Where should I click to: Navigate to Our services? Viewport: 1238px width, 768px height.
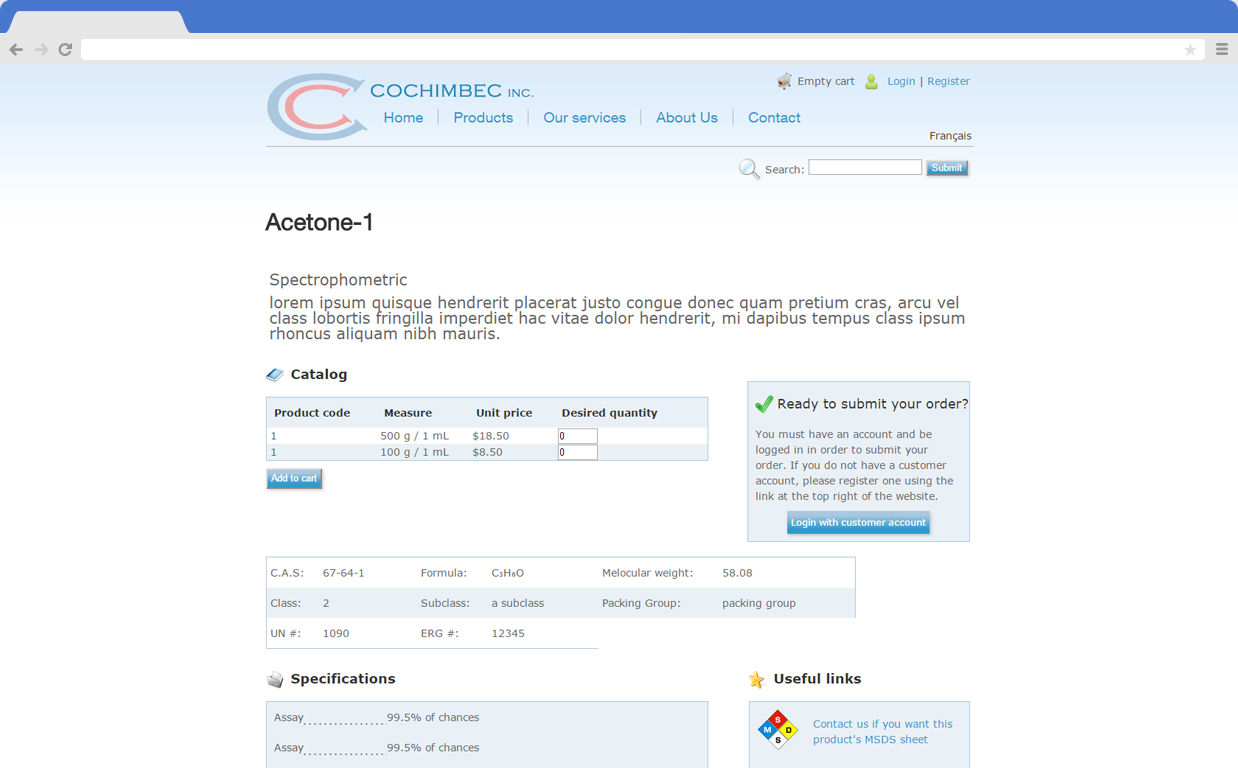point(584,117)
